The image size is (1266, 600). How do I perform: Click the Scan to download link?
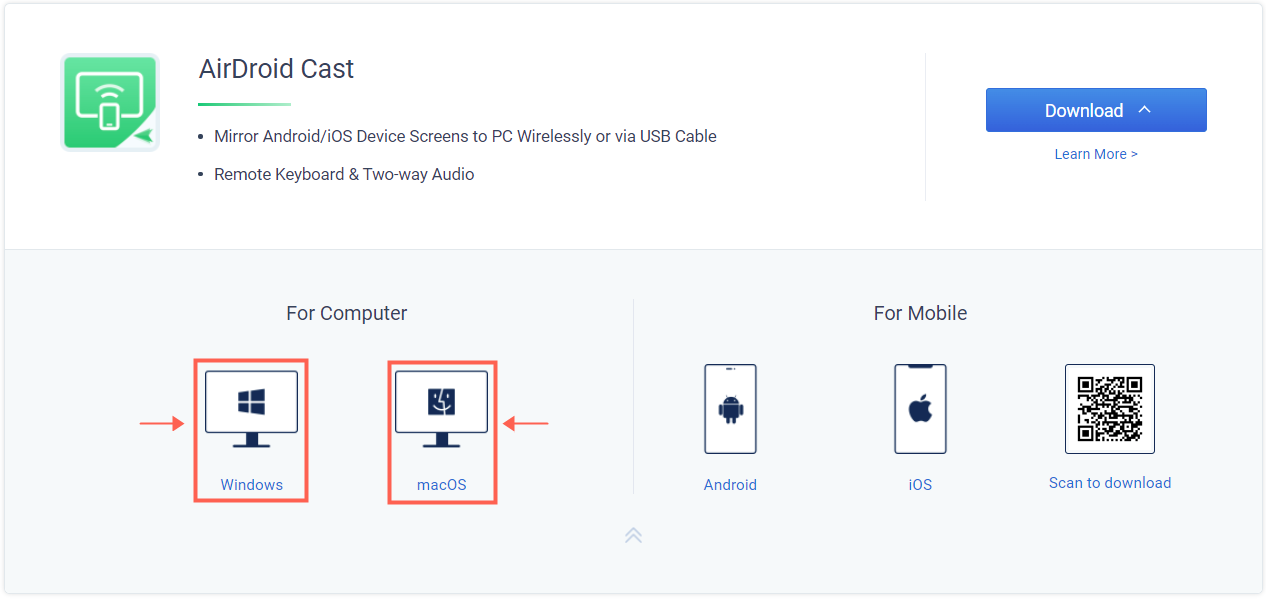click(1110, 483)
